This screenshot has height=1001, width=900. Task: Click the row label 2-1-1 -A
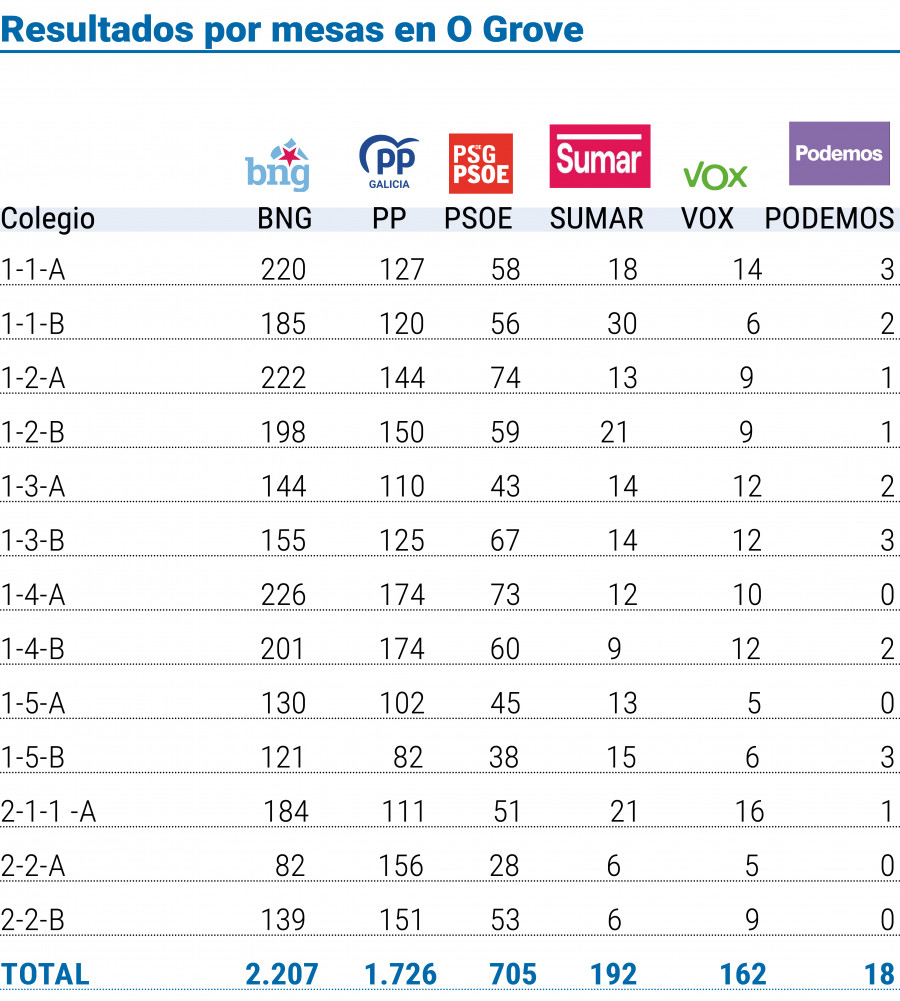[49, 812]
